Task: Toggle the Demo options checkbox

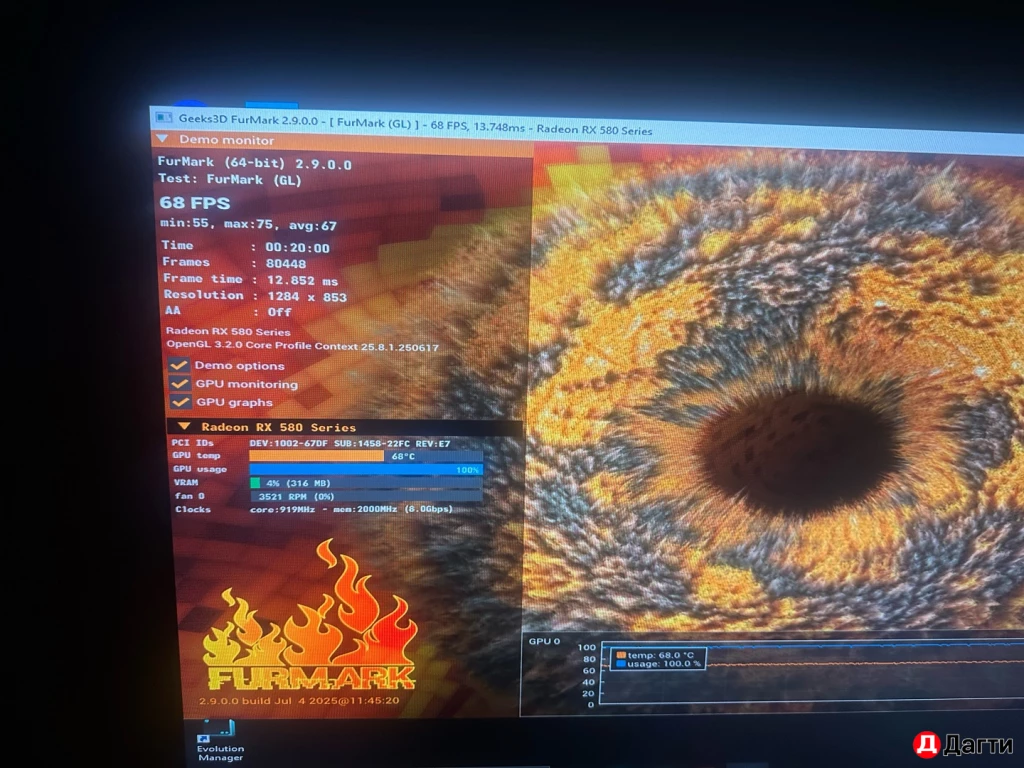Action: (179, 366)
